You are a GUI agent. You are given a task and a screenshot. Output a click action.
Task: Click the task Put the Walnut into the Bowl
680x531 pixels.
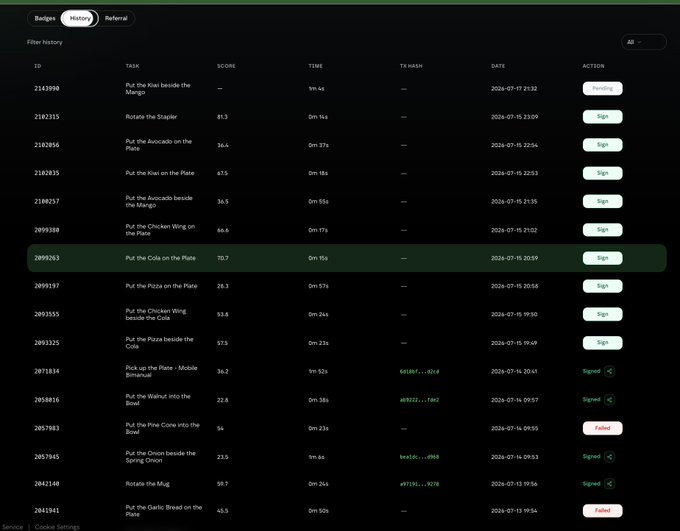click(x=158, y=400)
